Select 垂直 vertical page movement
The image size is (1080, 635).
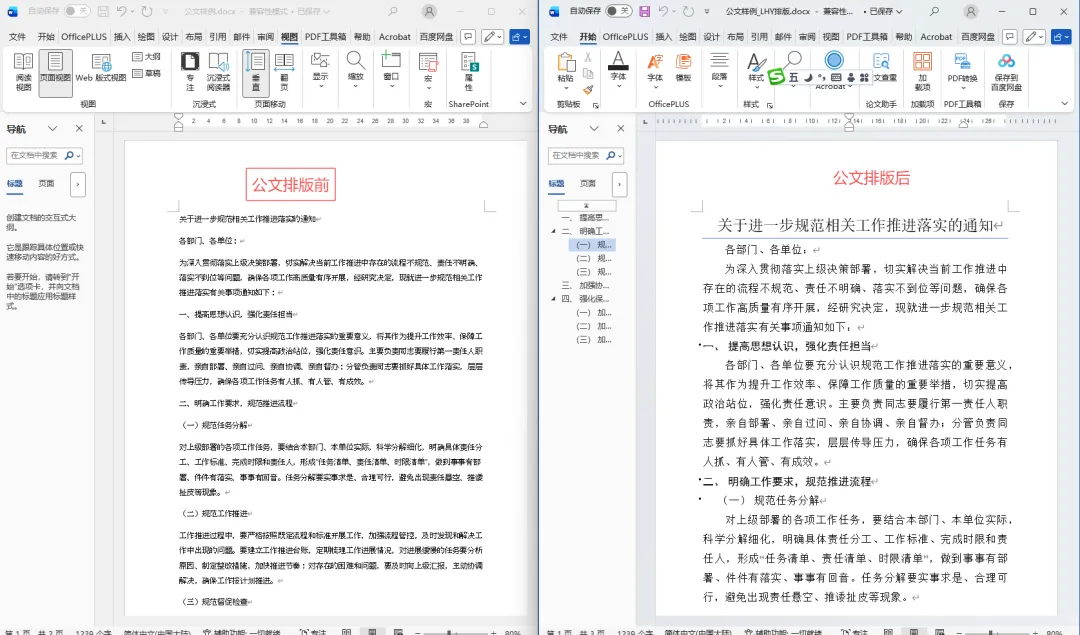click(x=256, y=72)
